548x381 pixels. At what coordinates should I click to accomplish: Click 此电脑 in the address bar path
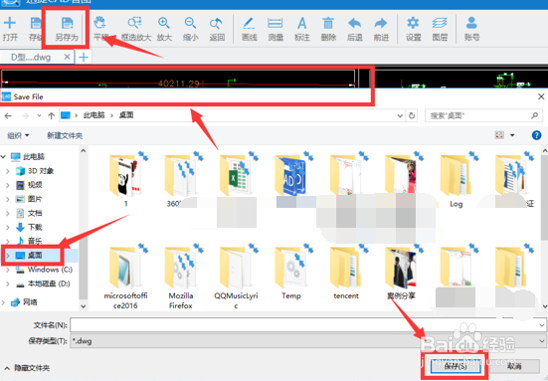[94, 115]
